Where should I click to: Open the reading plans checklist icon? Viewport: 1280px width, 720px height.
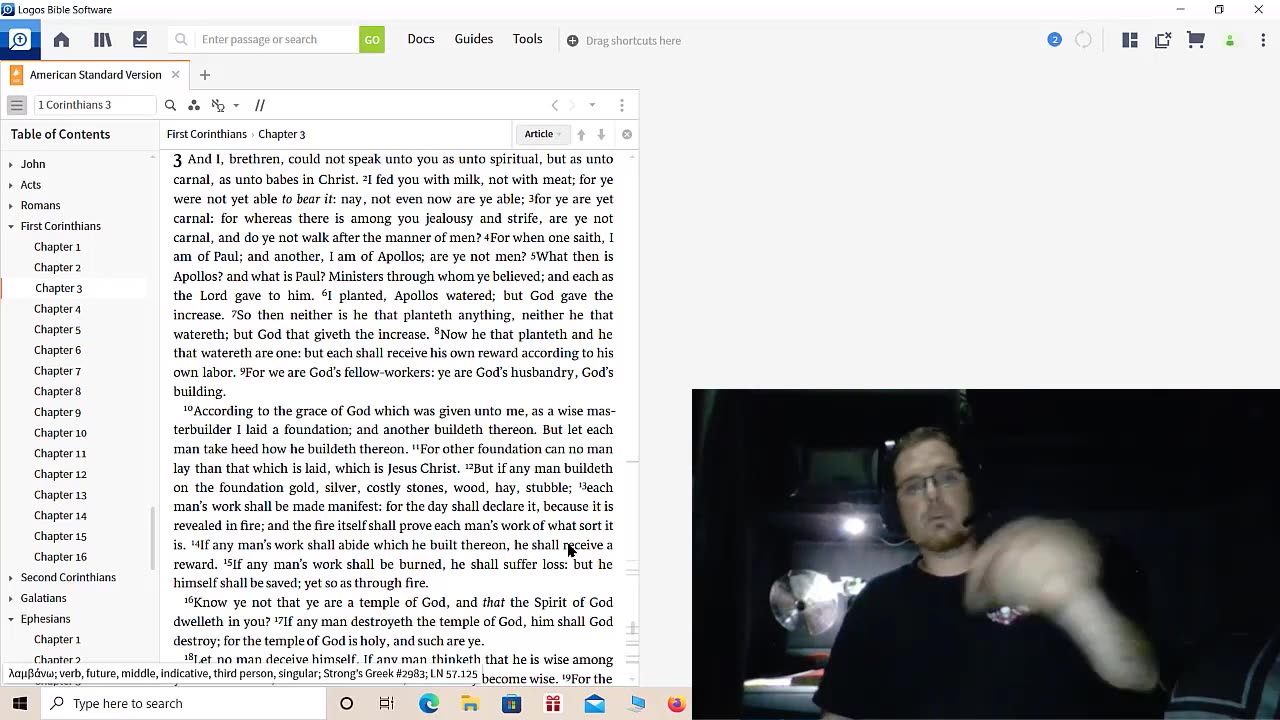140,40
